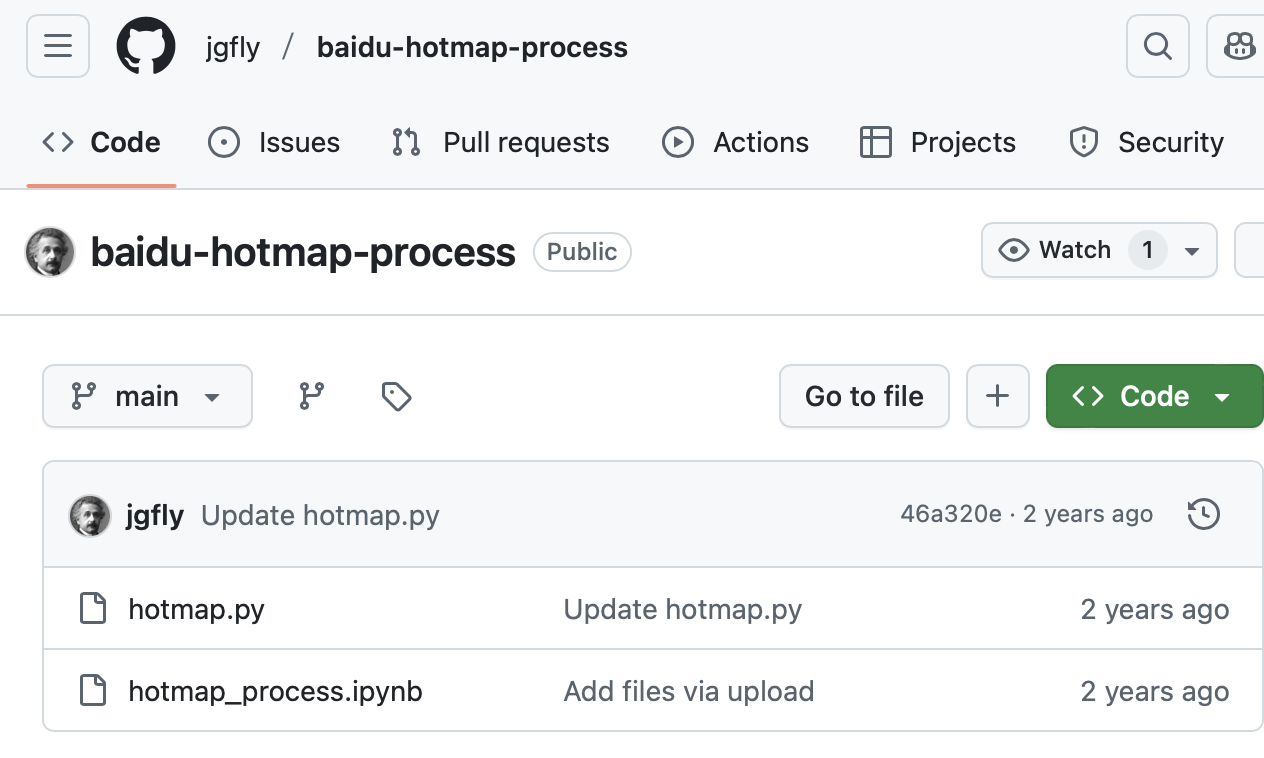Image resolution: width=1264 pixels, height=758 pixels.
Task: View branches via the branch icon
Action: [312, 397]
